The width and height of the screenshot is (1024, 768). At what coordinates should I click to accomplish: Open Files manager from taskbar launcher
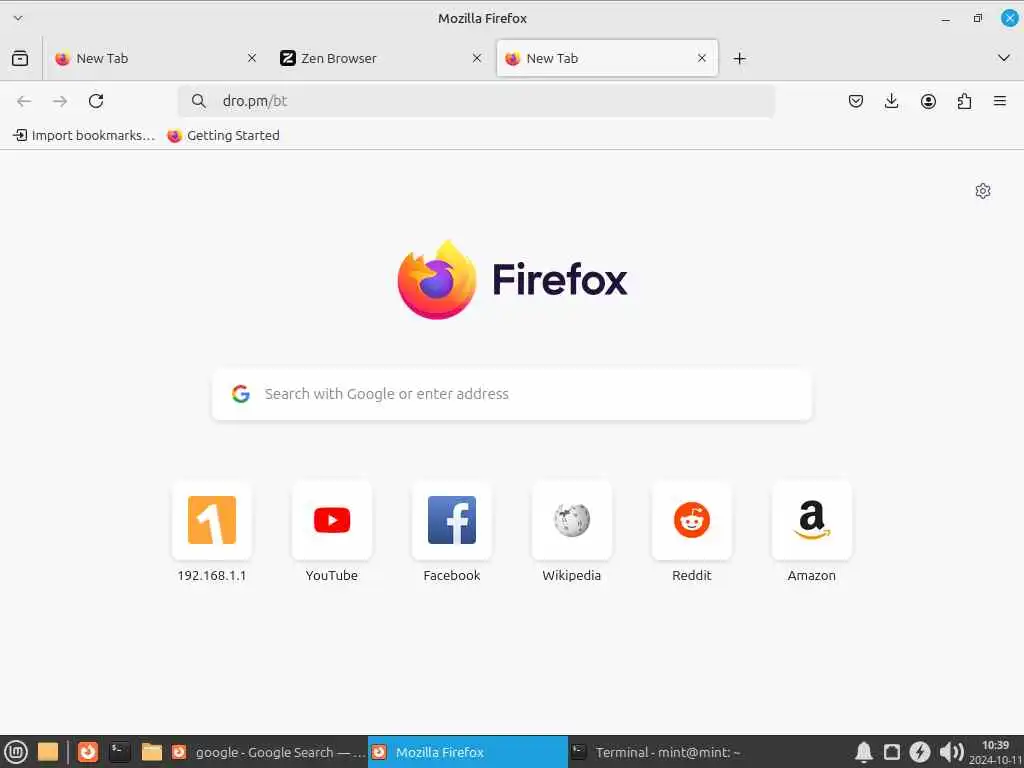point(152,752)
